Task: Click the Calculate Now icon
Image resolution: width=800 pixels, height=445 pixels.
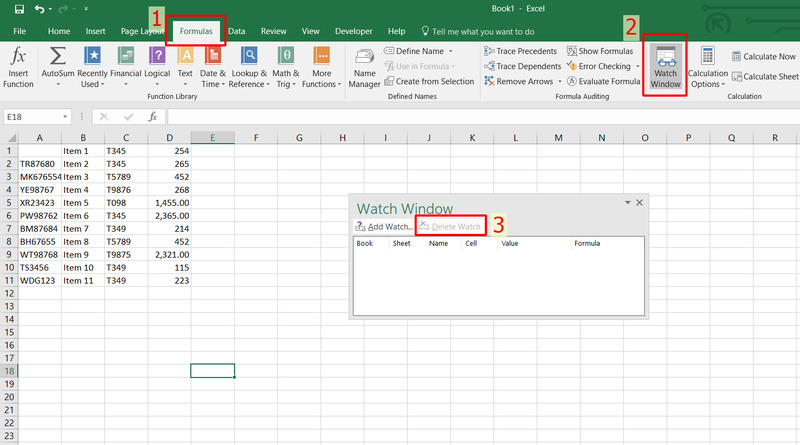Action: (765, 57)
